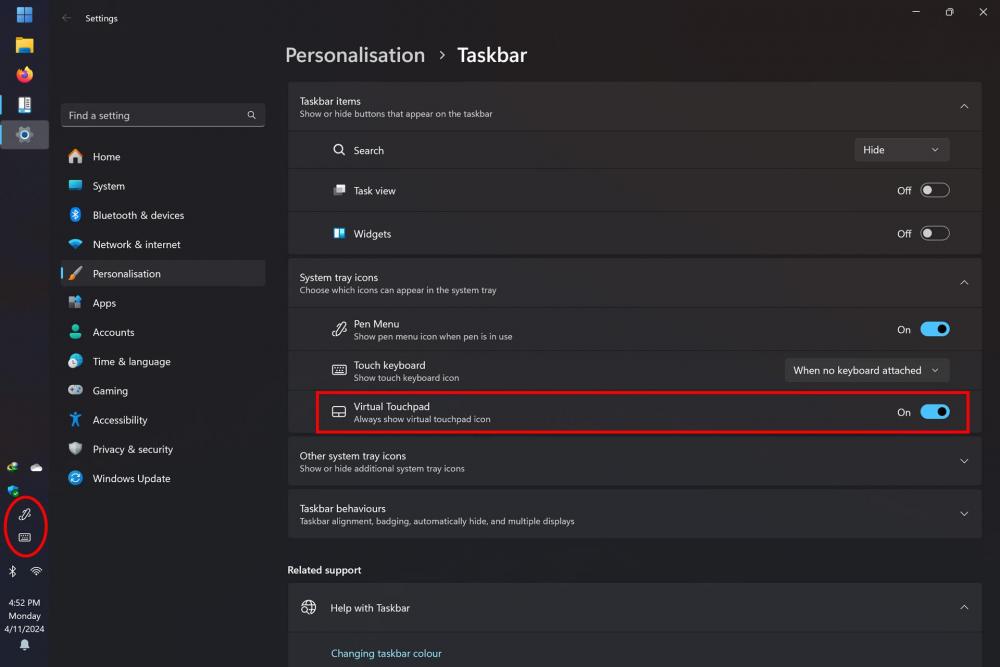Viewport: 1000px width, 667px height.
Task: Open Firefox from the taskbar
Action: pyautogui.click(x=25, y=75)
